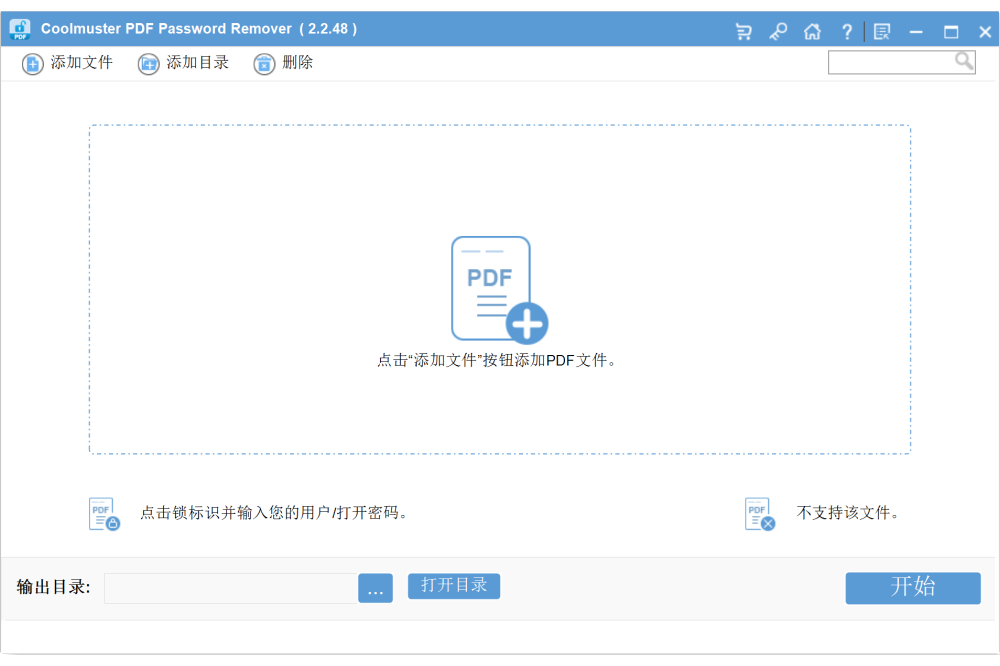Click 添加目录 to add a folder
The width and height of the screenshot is (1000, 666).
(x=184, y=63)
